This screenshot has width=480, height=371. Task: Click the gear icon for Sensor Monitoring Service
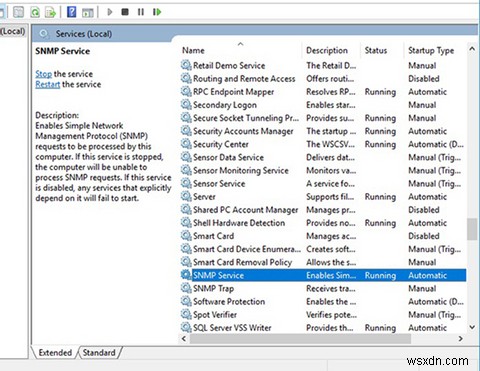pos(186,170)
